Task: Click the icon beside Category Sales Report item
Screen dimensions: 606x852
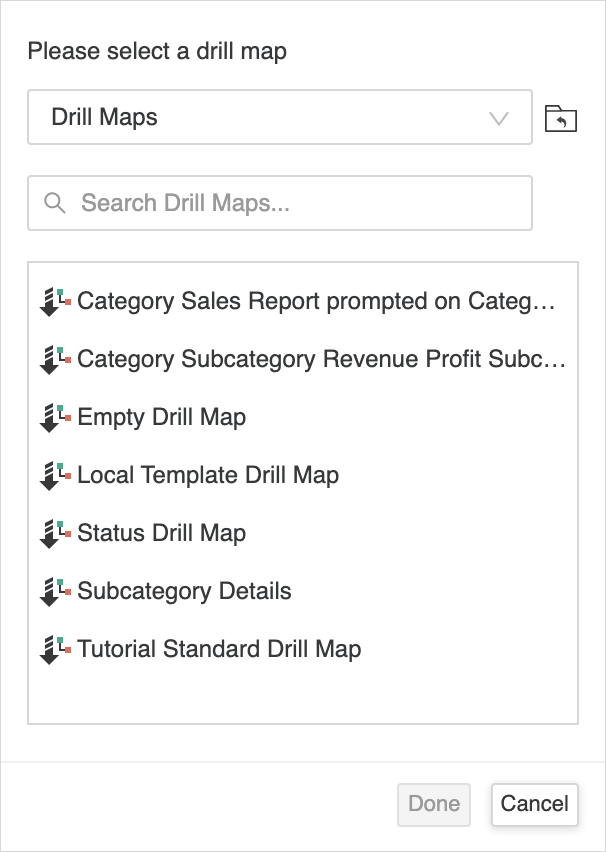Action: coord(55,302)
